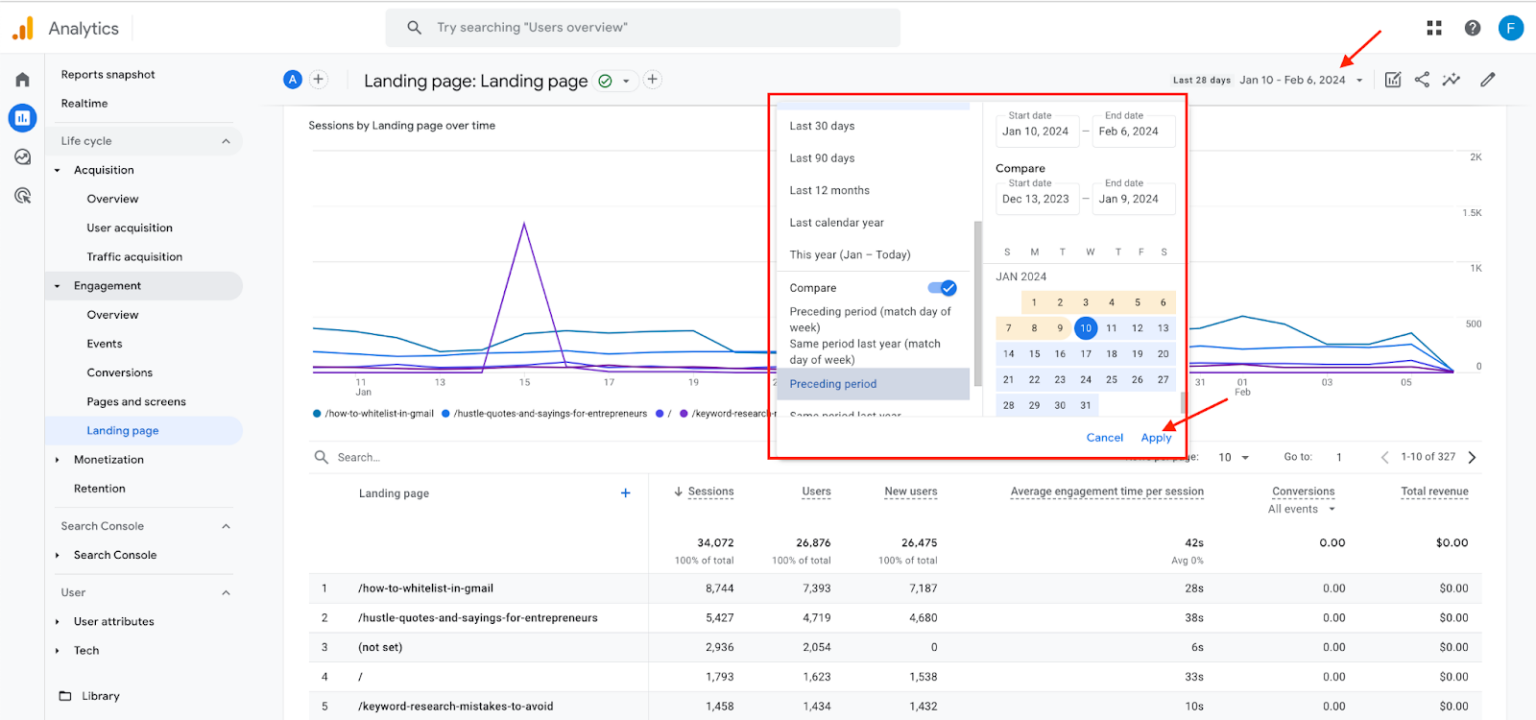Open the customize report icon
The height and width of the screenshot is (720, 1536).
tap(1392, 79)
